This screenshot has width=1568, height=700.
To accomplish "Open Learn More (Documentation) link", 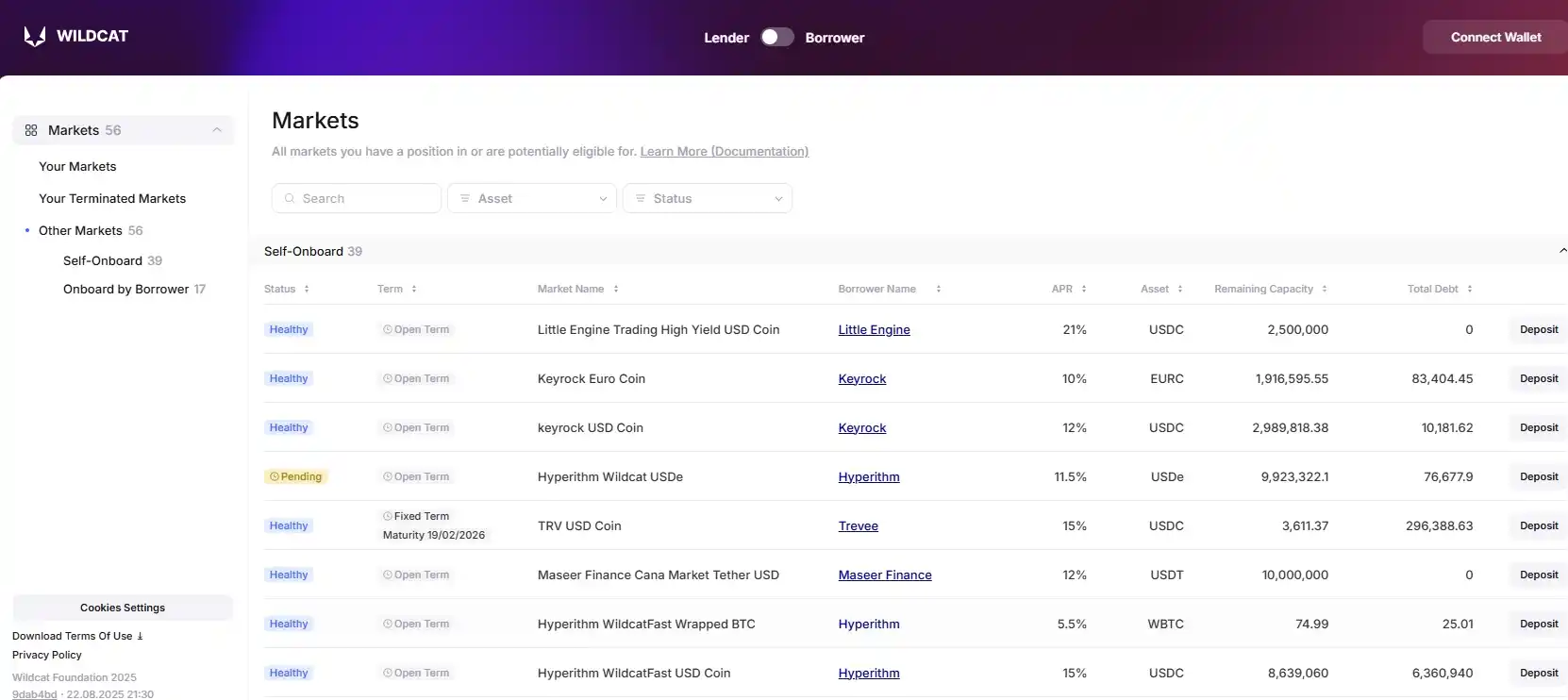I will click(725, 151).
